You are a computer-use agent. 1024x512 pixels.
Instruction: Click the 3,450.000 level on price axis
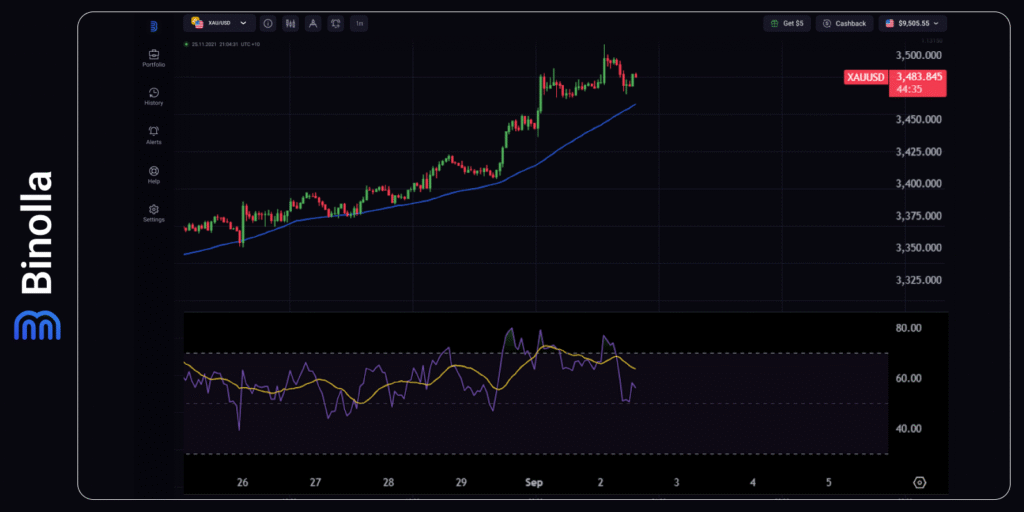[x=918, y=120]
